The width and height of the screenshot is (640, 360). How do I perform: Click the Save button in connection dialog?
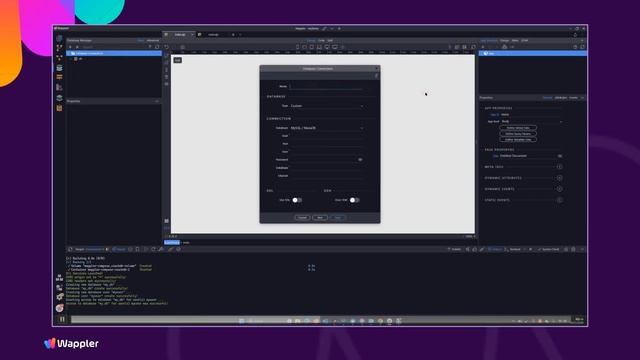(338, 218)
